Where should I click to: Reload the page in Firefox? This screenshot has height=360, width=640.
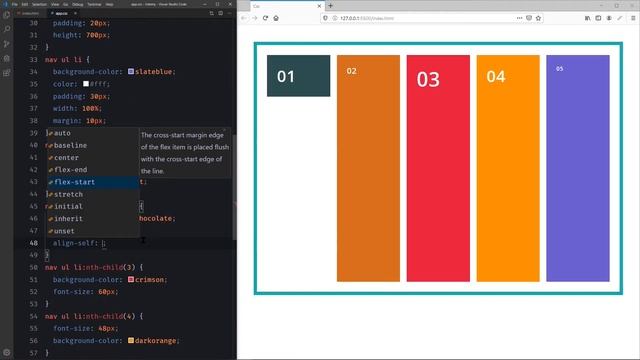tap(265, 18)
